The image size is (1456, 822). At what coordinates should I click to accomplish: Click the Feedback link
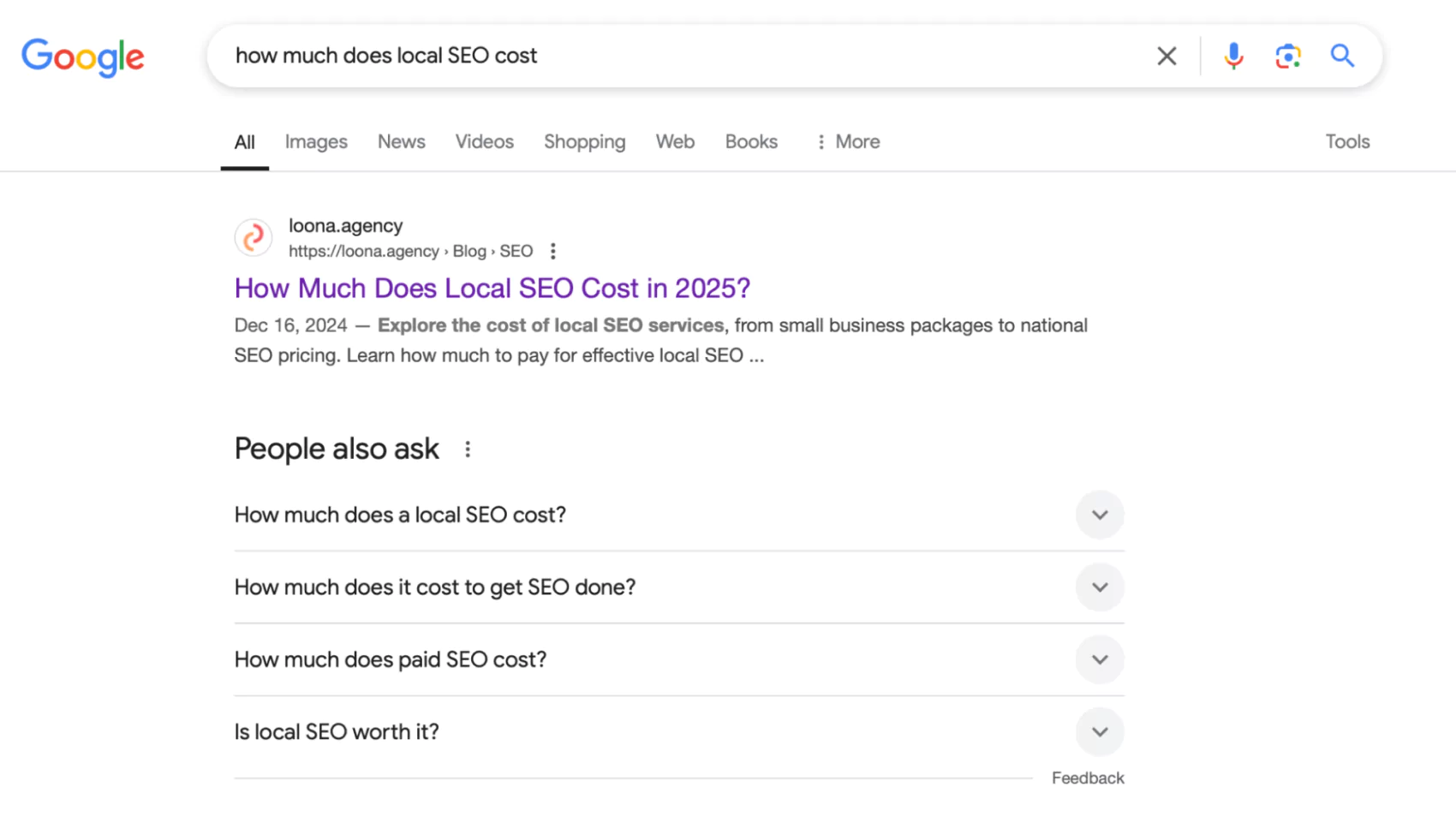(1087, 778)
